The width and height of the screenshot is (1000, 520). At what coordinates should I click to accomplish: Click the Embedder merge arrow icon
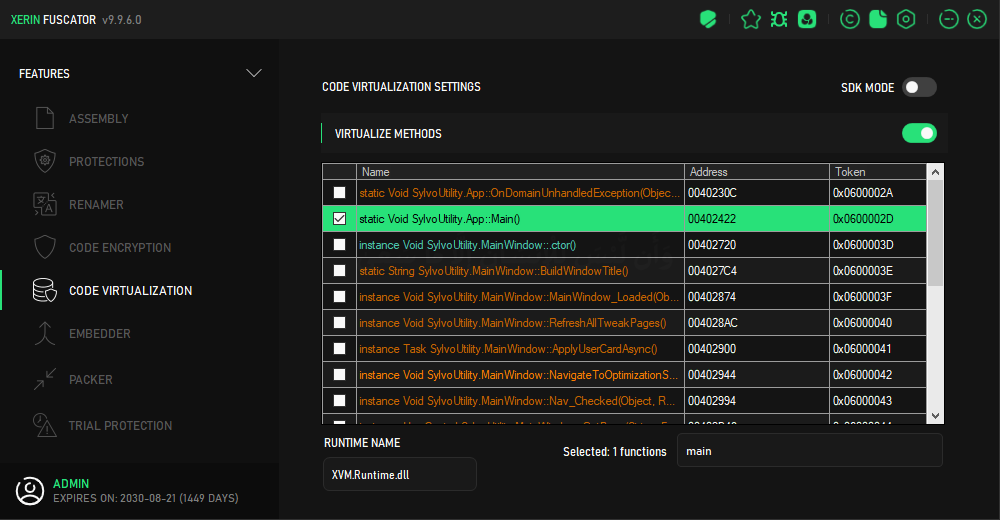click(45, 333)
